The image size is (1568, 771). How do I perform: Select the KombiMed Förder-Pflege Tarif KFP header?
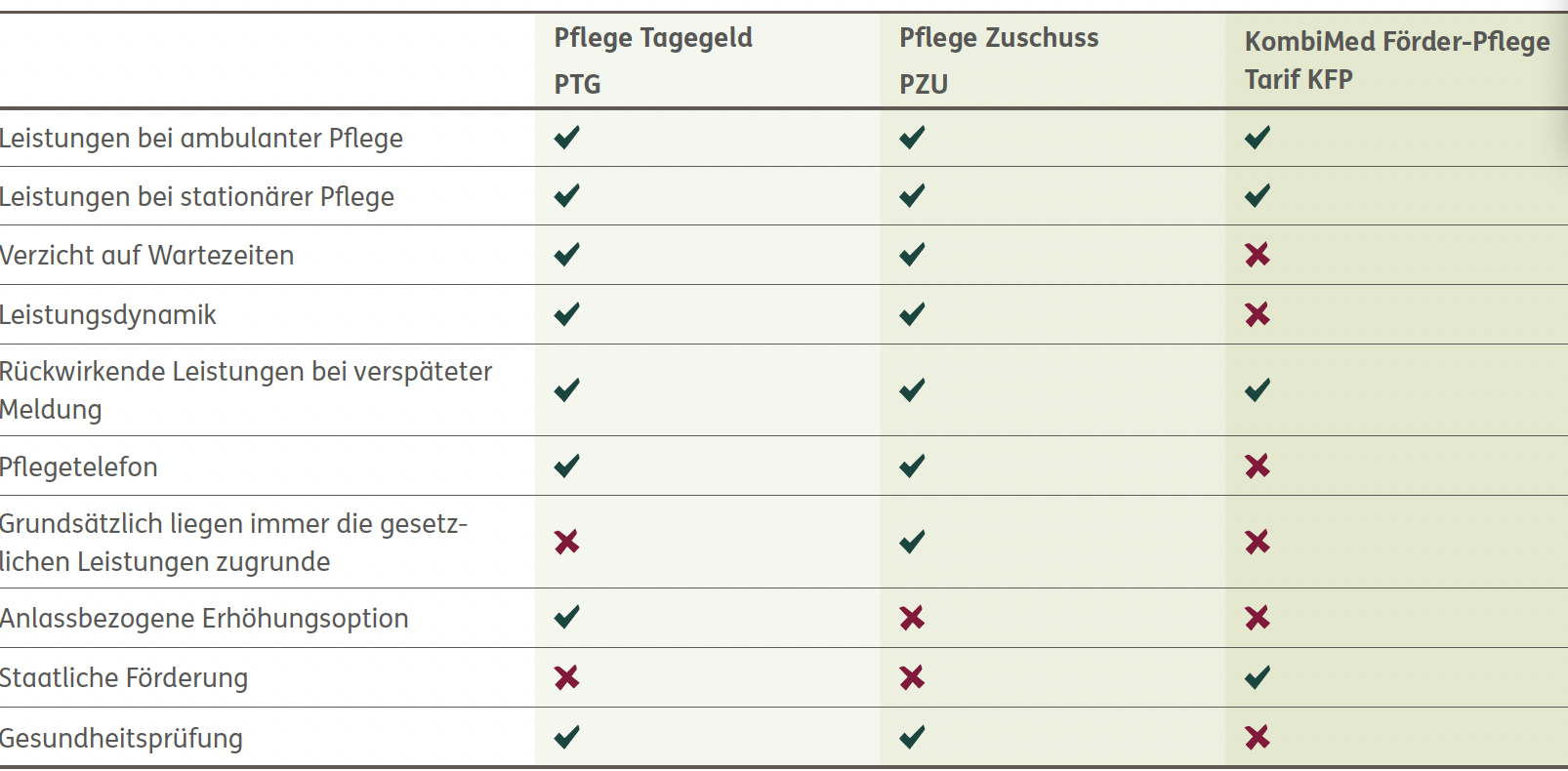[1396, 60]
